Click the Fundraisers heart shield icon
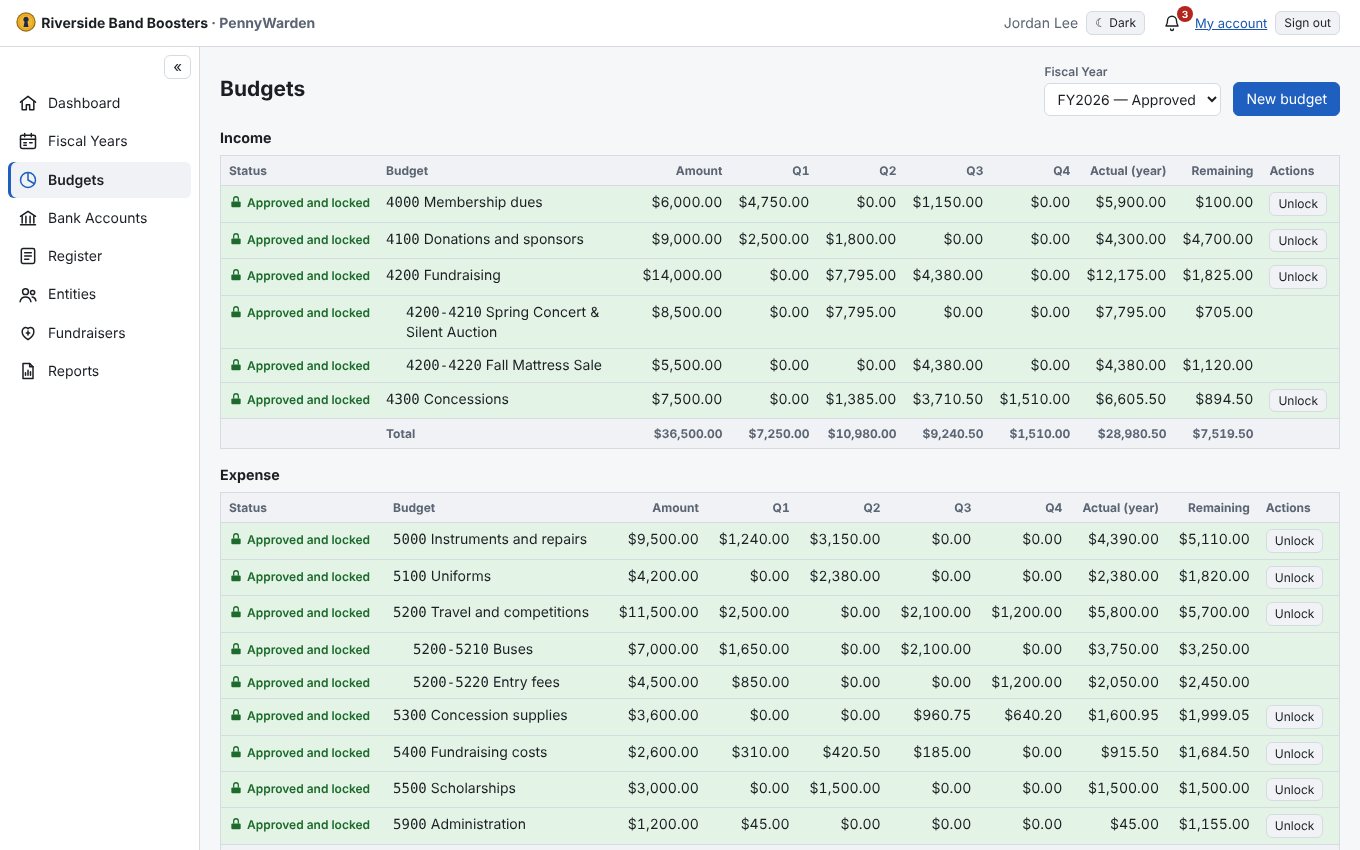 pos(28,333)
